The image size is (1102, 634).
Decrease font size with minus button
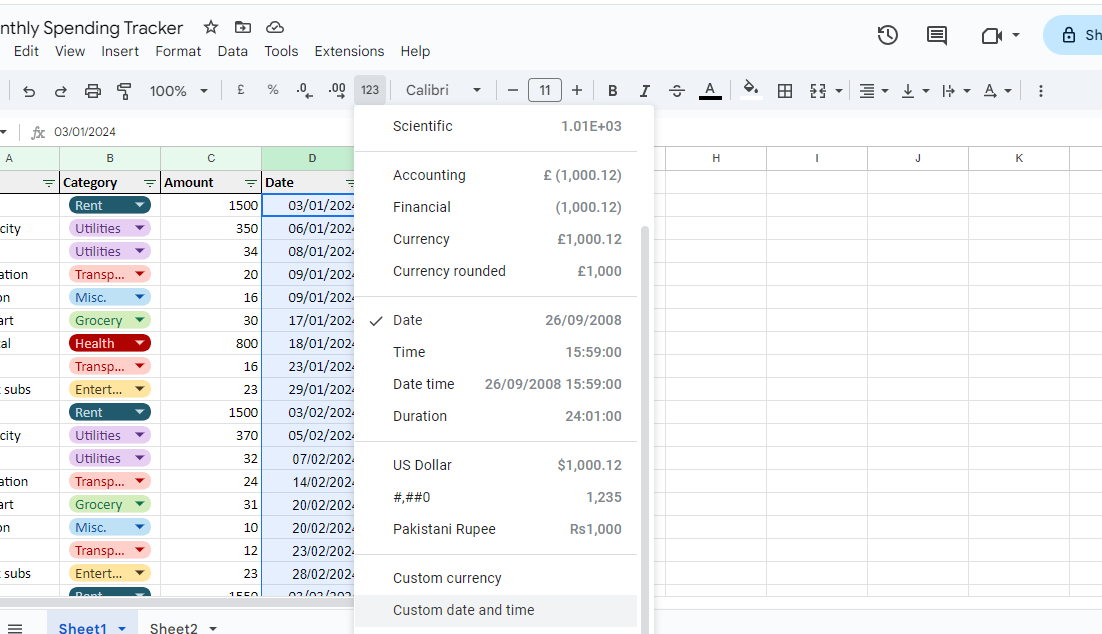pyautogui.click(x=512, y=90)
